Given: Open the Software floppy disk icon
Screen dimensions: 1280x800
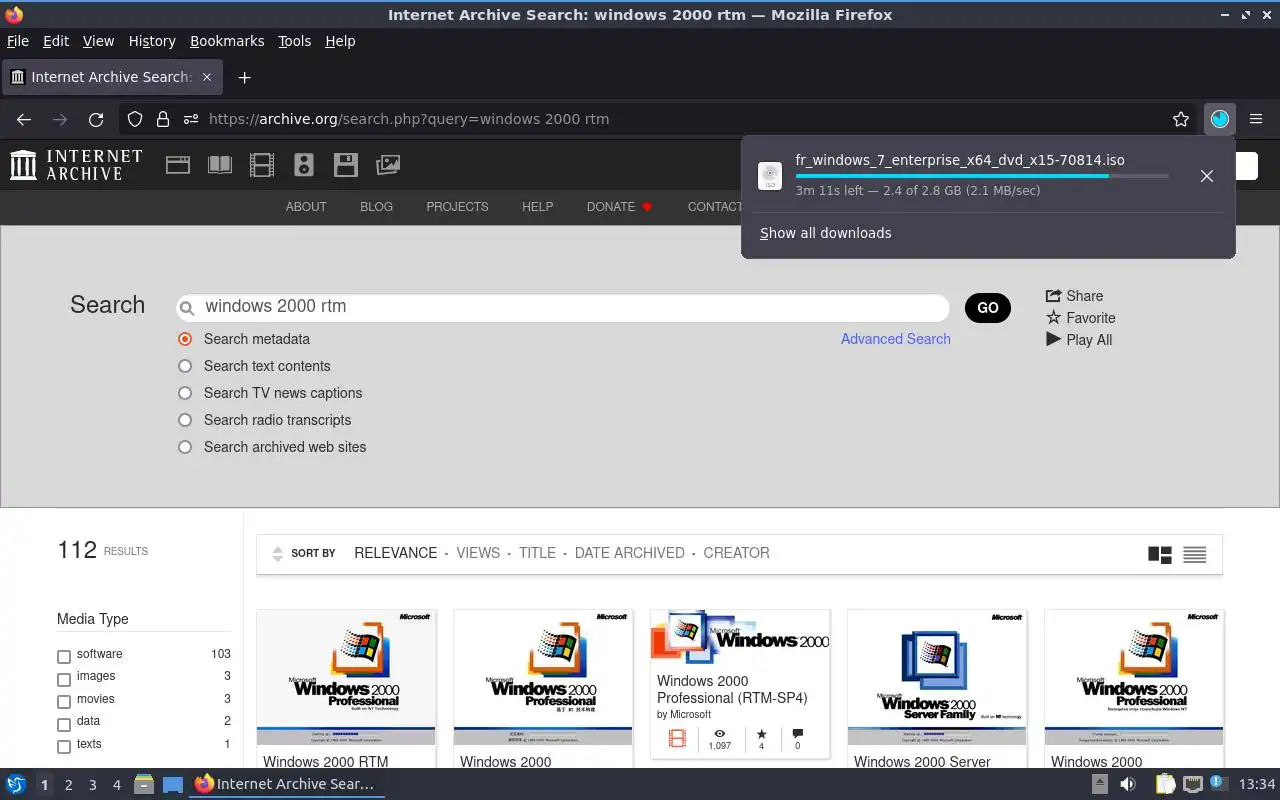Looking at the screenshot, I should (346, 165).
